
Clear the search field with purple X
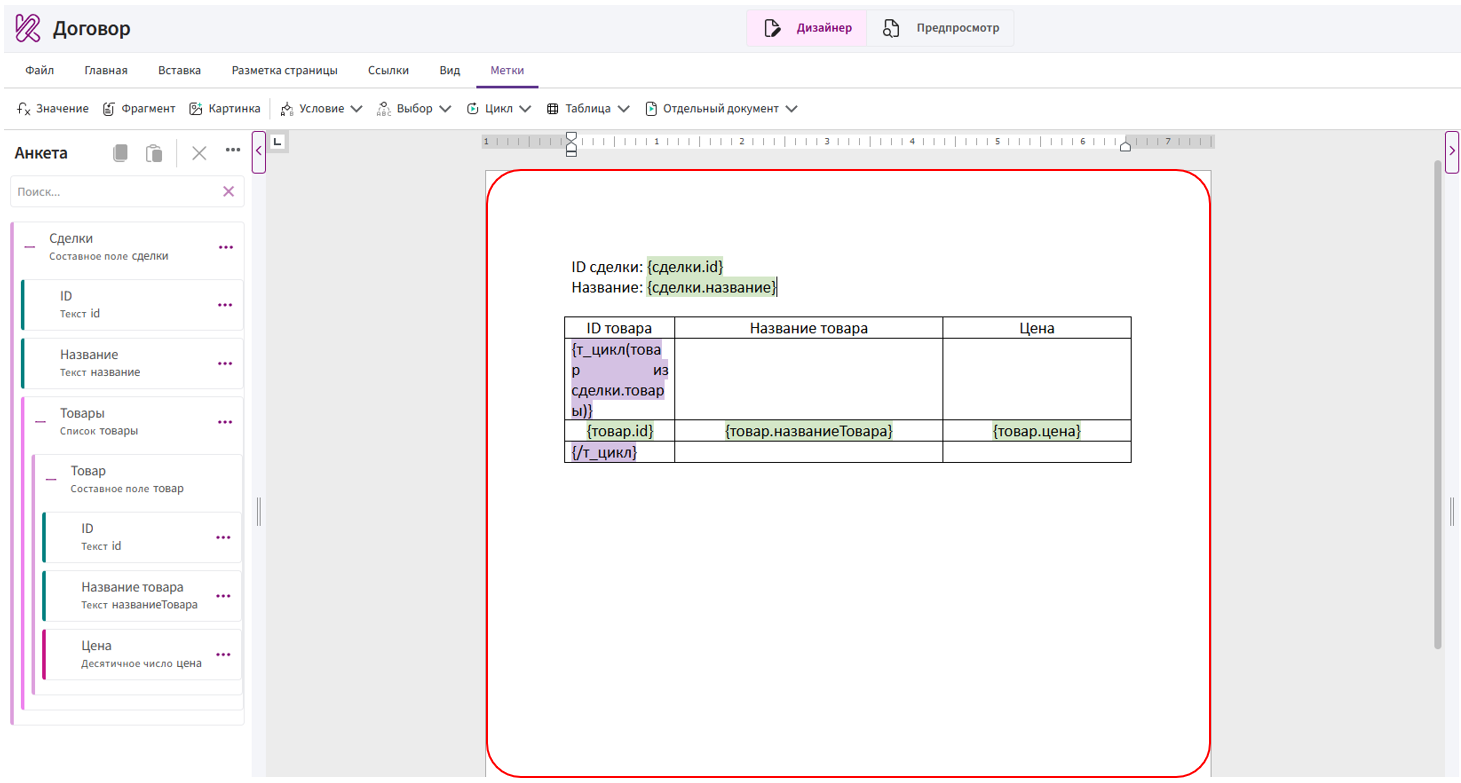[x=228, y=191]
